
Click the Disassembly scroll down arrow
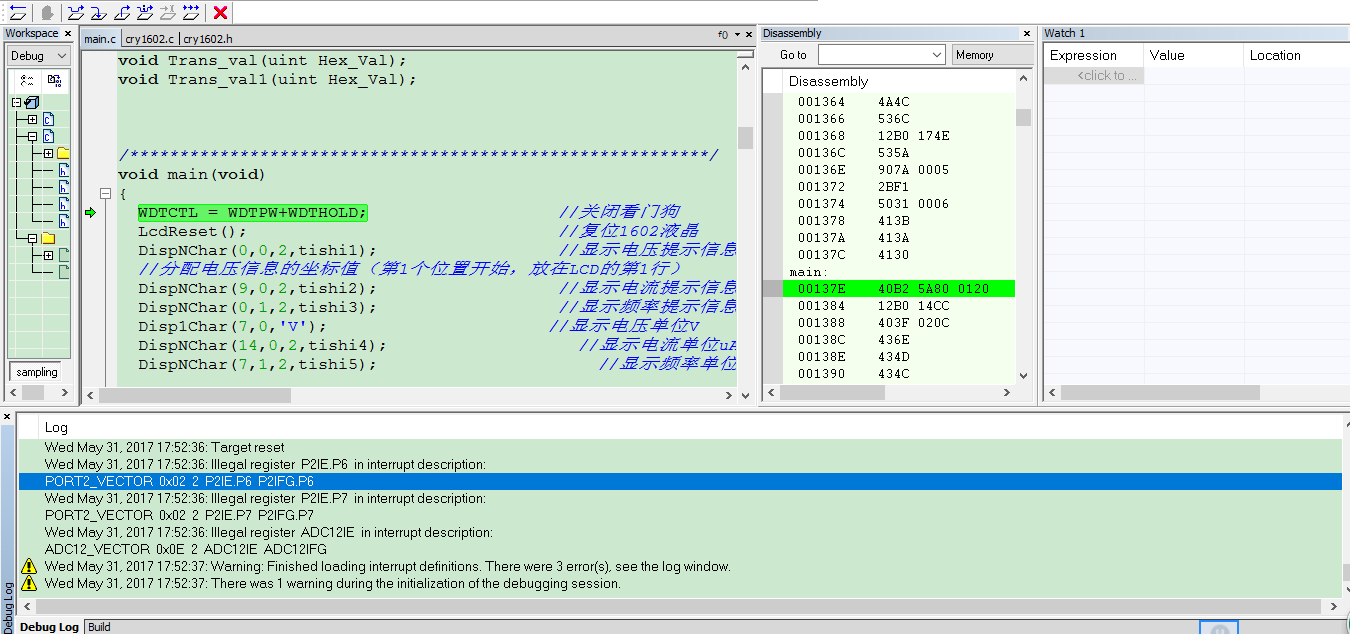[x=1024, y=376]
